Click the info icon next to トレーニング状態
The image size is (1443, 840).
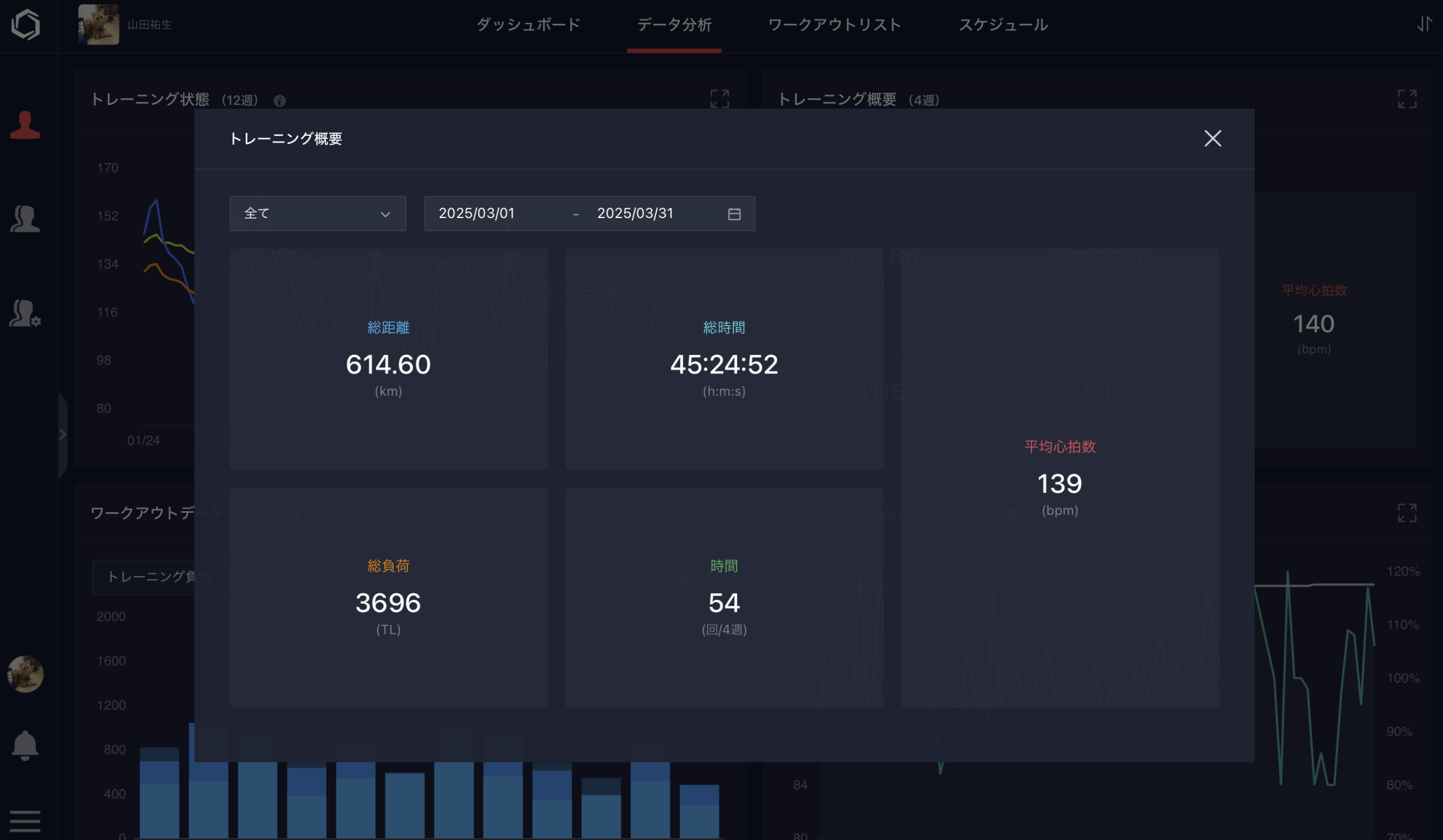click(280, 101)
